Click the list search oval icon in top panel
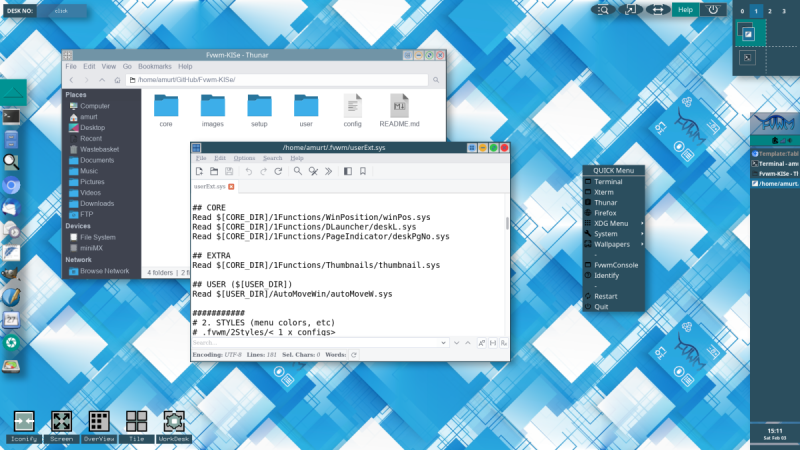This screenshot has width=800, height=450. [603, 10]
